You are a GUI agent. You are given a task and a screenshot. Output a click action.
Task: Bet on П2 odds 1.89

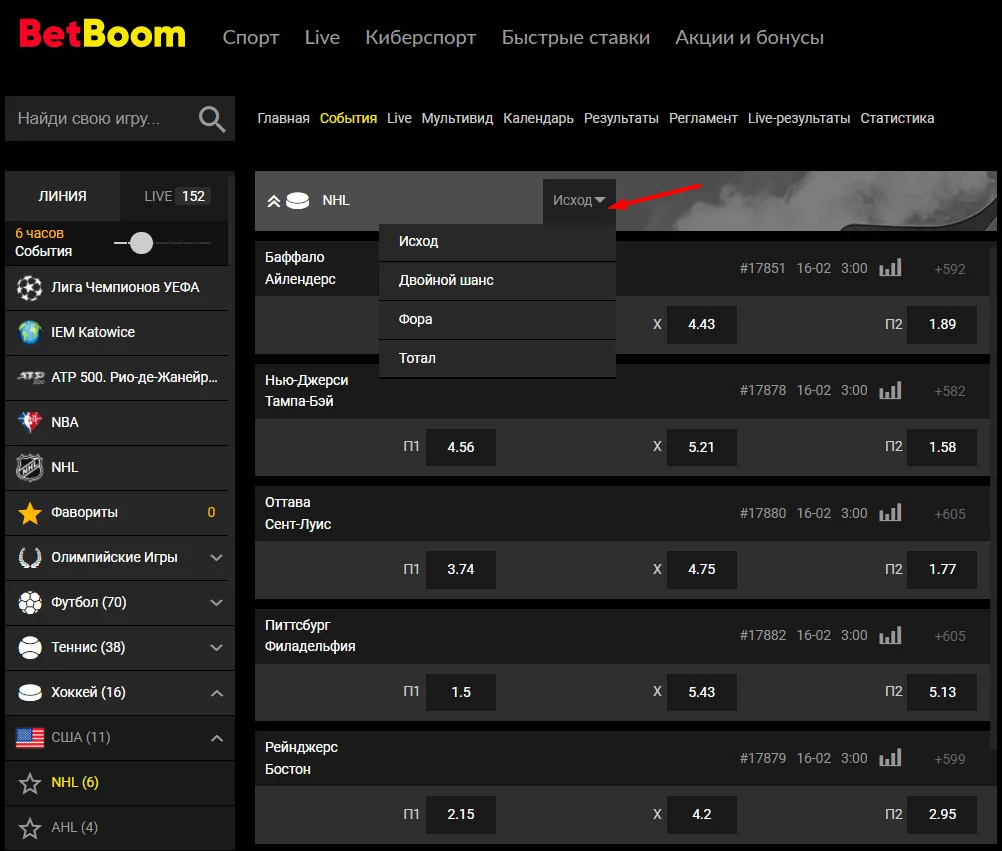tap(942, 325)
